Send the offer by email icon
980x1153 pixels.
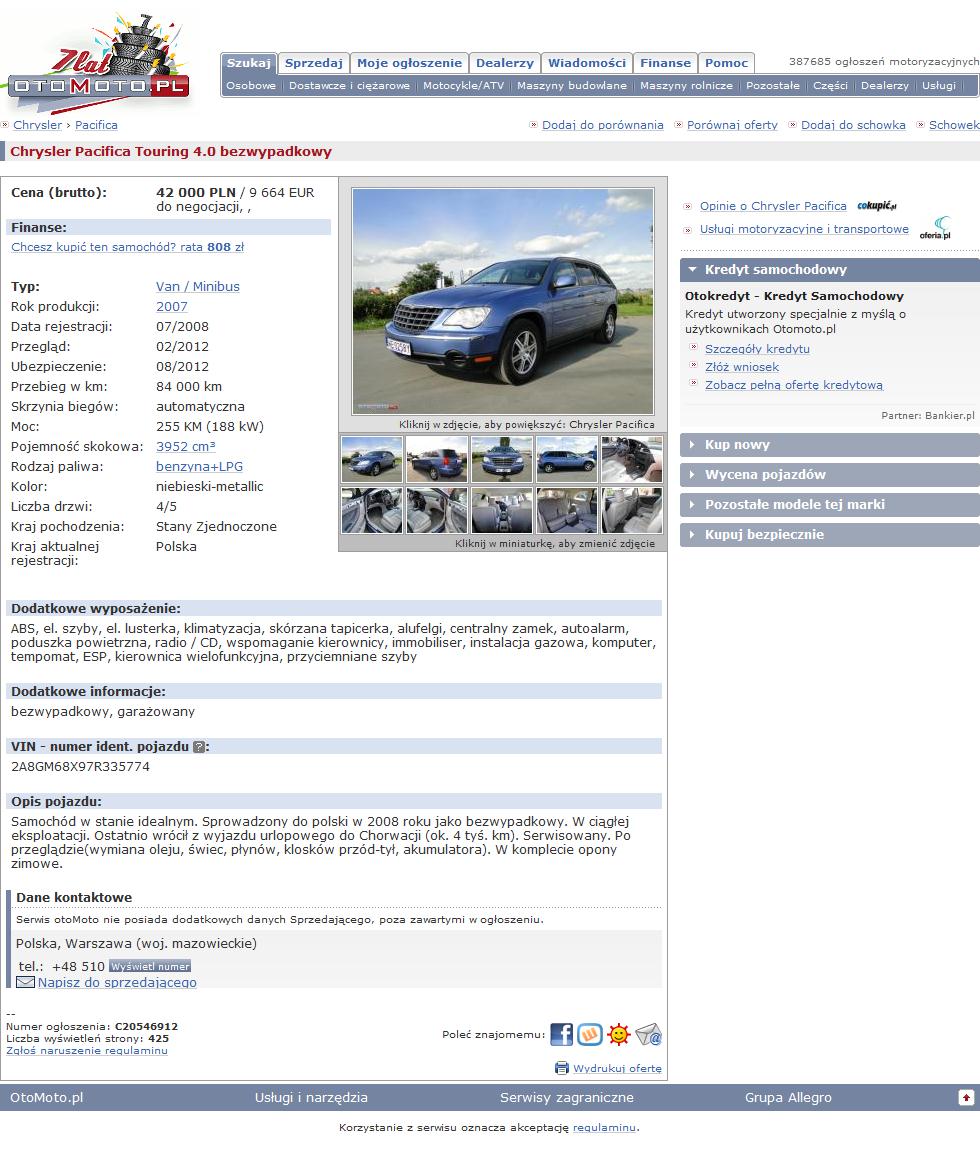[648, 1034]
